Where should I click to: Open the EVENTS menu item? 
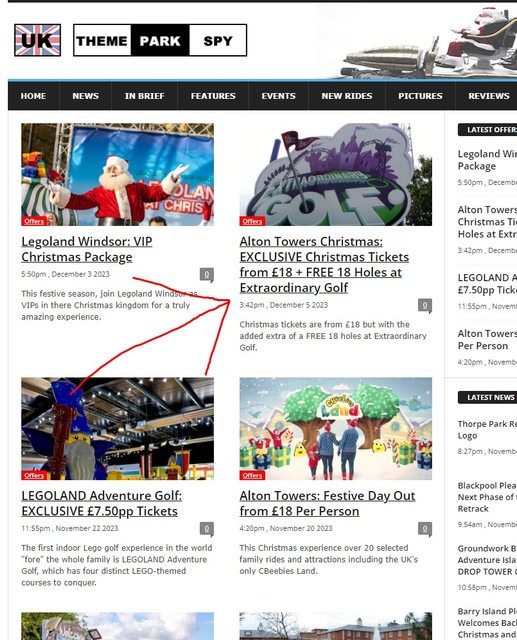tap(279, 96)
